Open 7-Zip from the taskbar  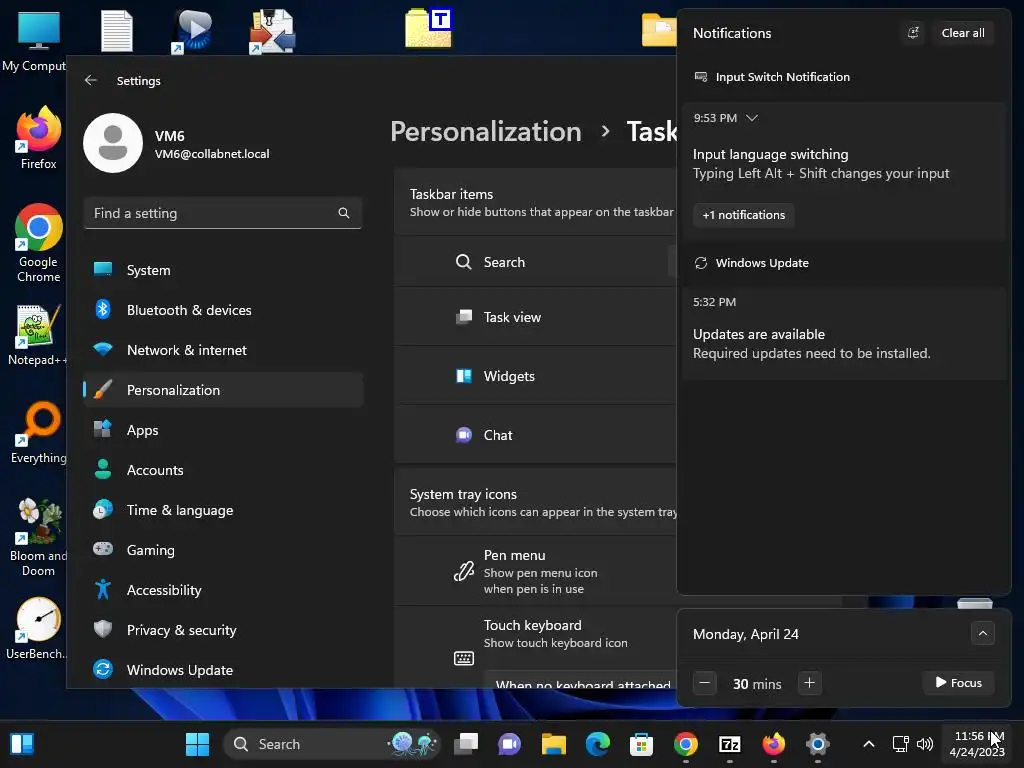729,744
